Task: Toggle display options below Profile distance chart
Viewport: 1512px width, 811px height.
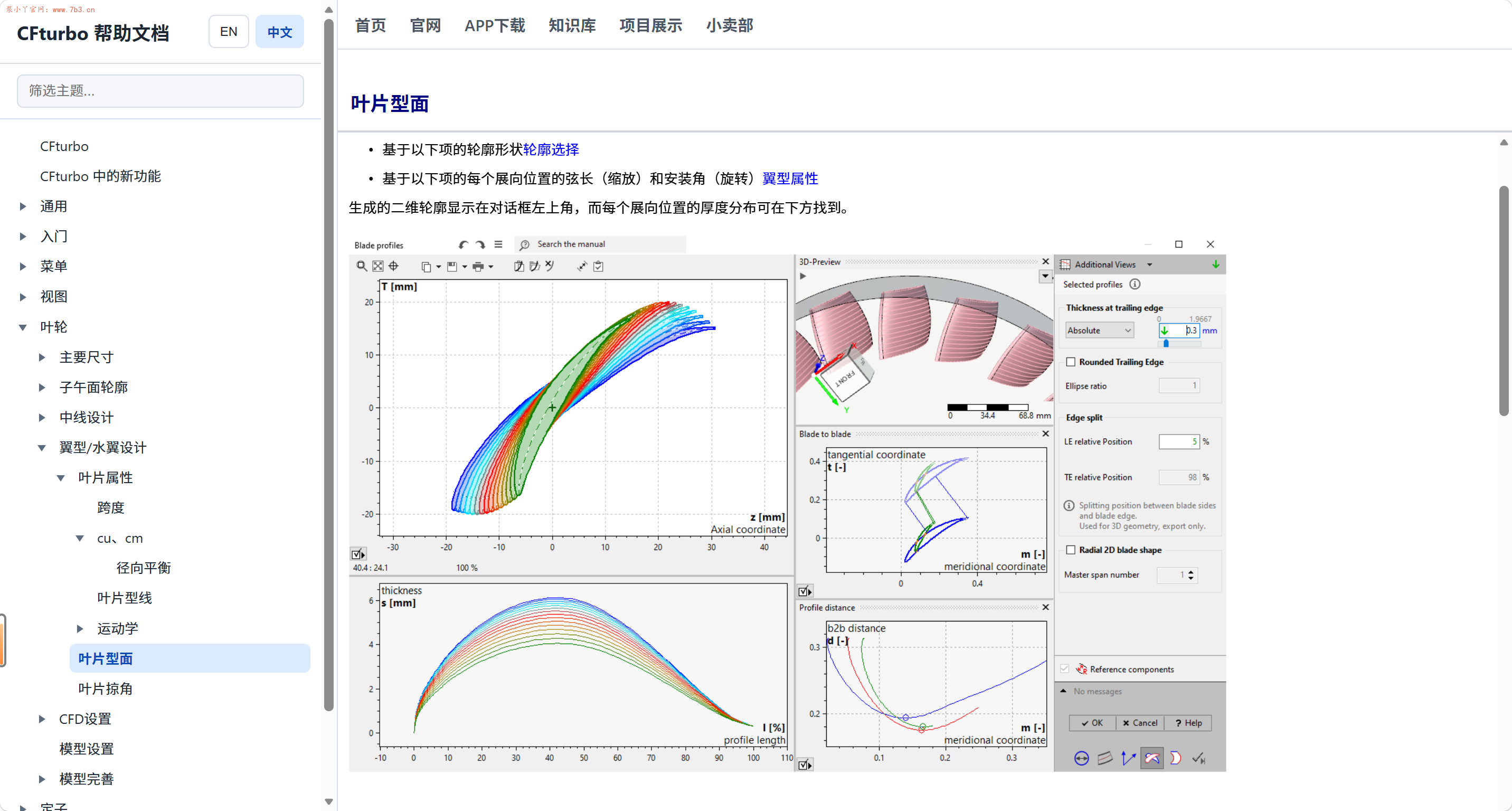Action: [805, 765]
